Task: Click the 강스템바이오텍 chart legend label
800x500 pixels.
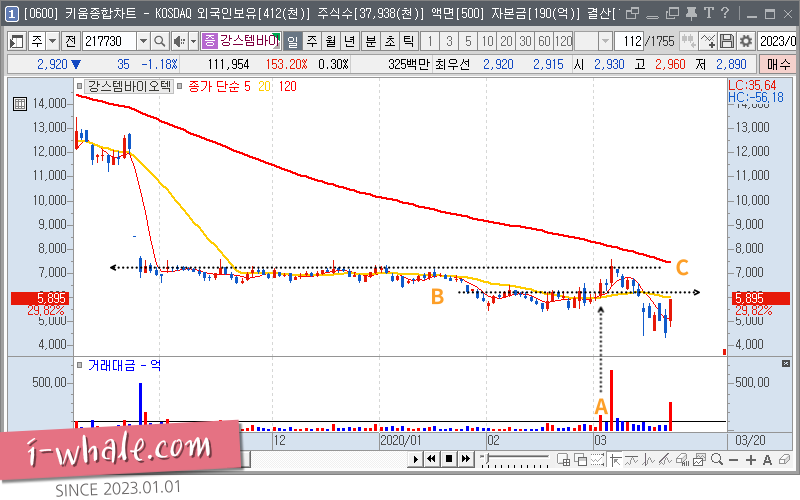Action: coord(130,86)
